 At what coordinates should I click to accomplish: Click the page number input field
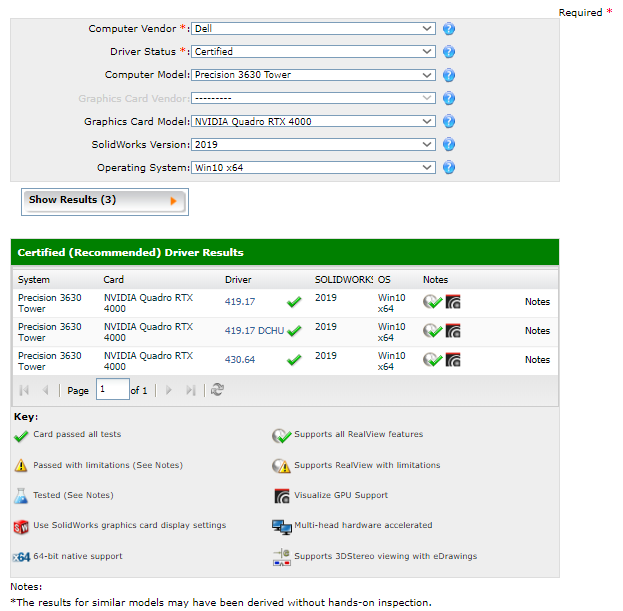coord(112,390)
